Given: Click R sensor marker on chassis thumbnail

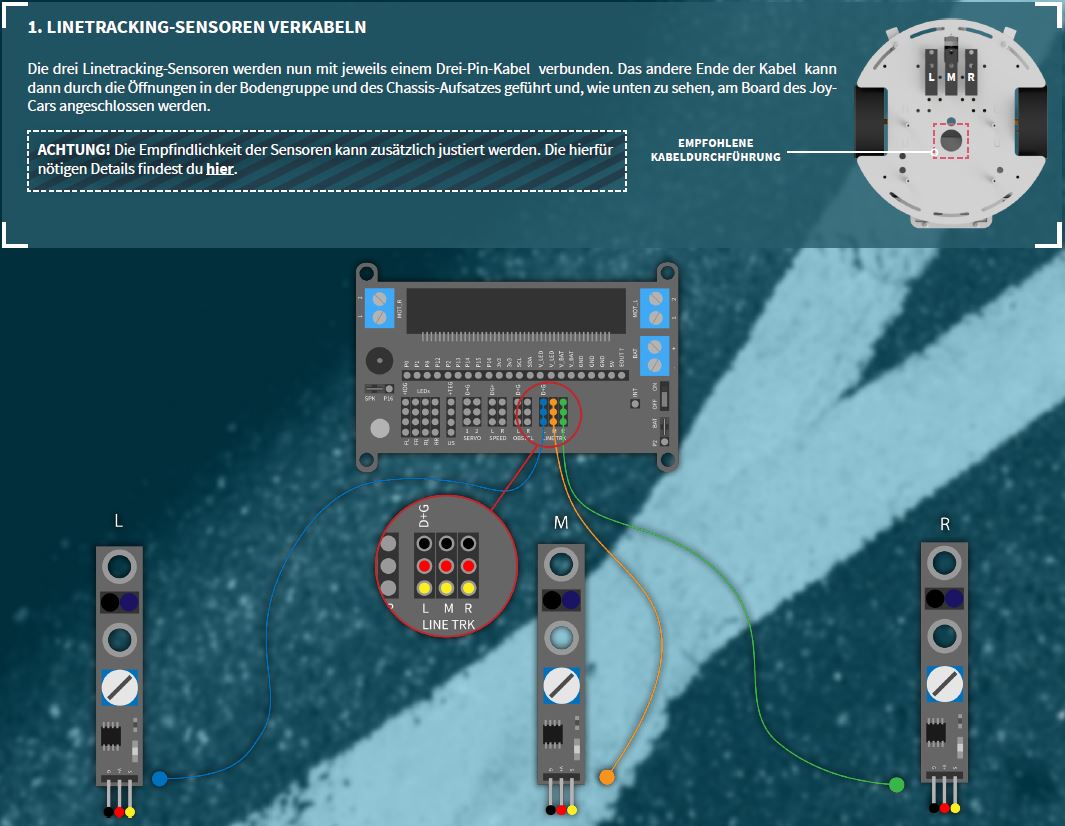Looking at the screenshot, I should (x=971, y=73).
